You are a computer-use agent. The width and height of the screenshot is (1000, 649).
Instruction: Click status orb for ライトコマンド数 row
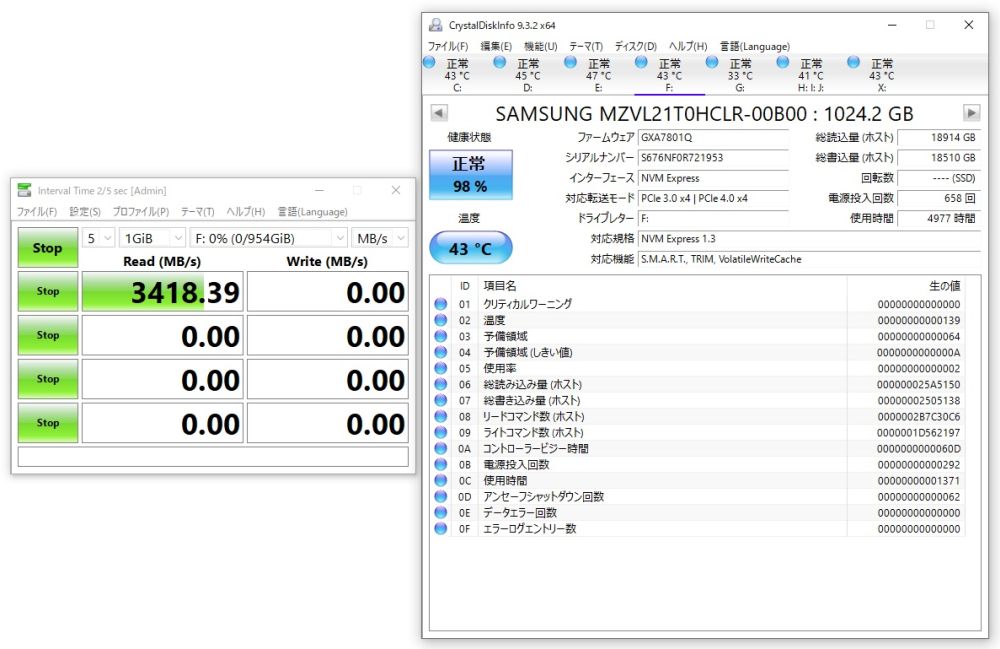click(441, 432)
